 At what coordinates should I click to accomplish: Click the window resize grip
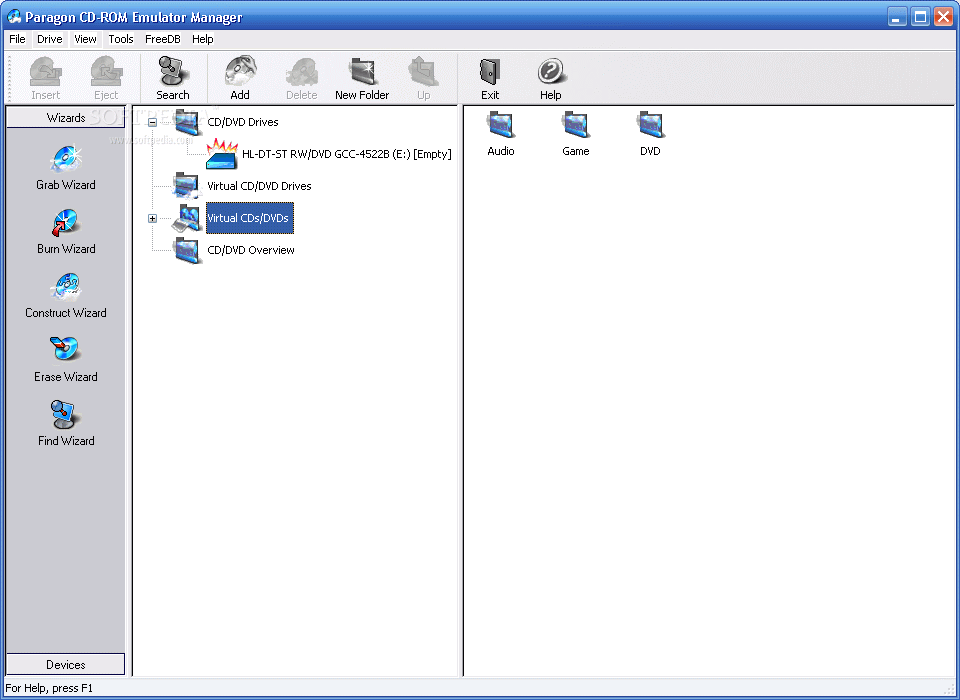(950, 690)
